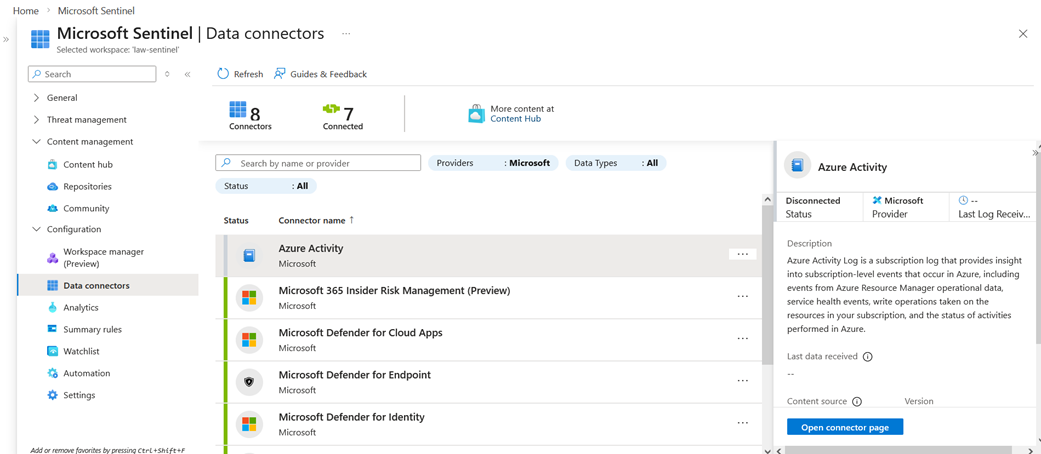Screen dimensions: 1041x454
Task: Go to Home breadcrumb
Action: tap(26, 11)
